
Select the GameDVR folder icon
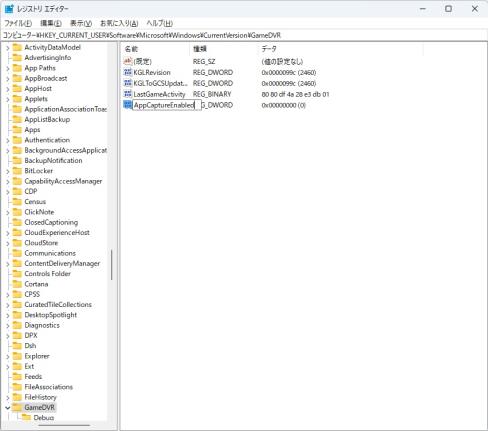pyautogui.click(x=17, y=407)
